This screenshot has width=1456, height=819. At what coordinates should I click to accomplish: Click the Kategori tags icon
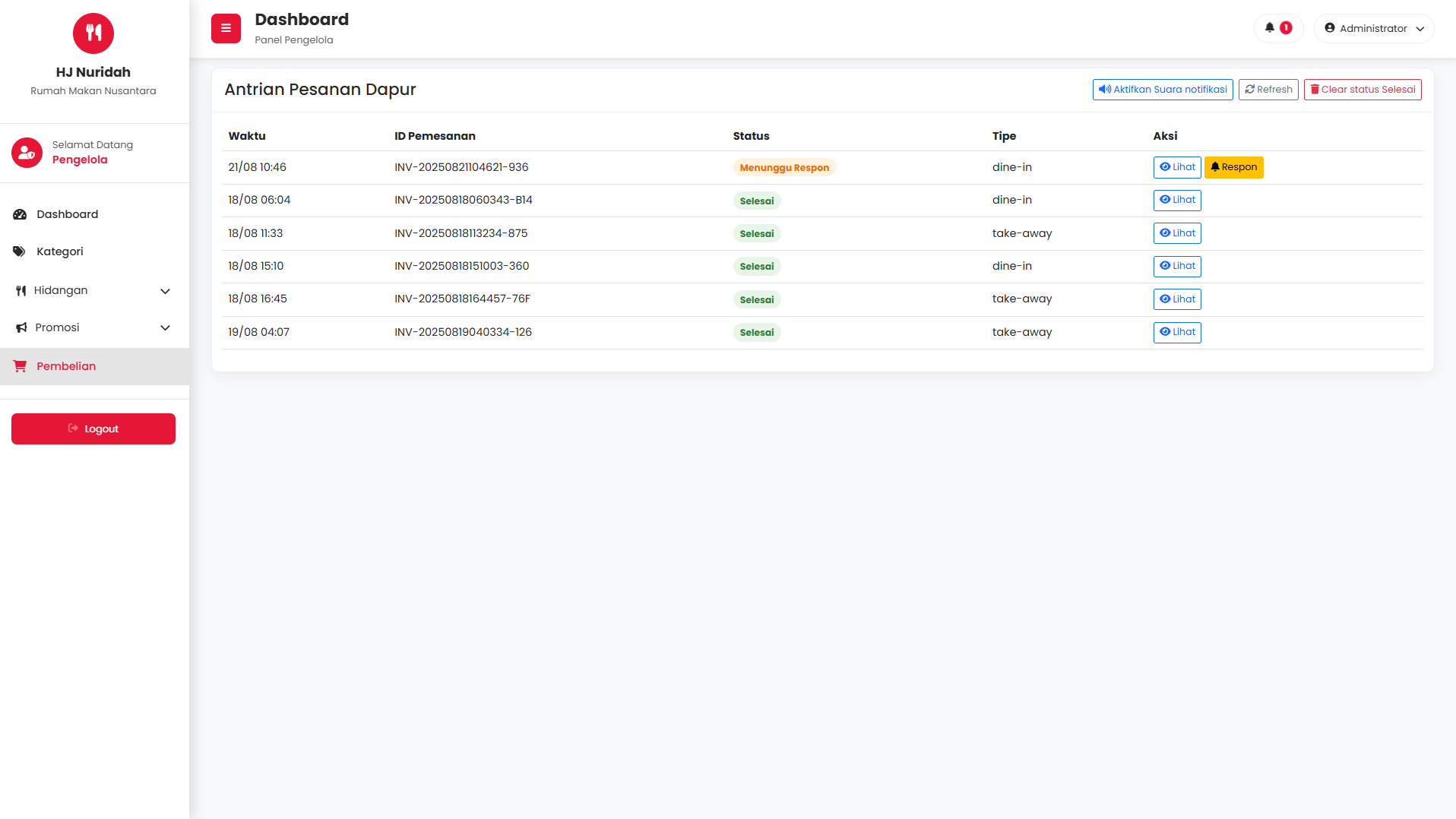pos(20,251)
